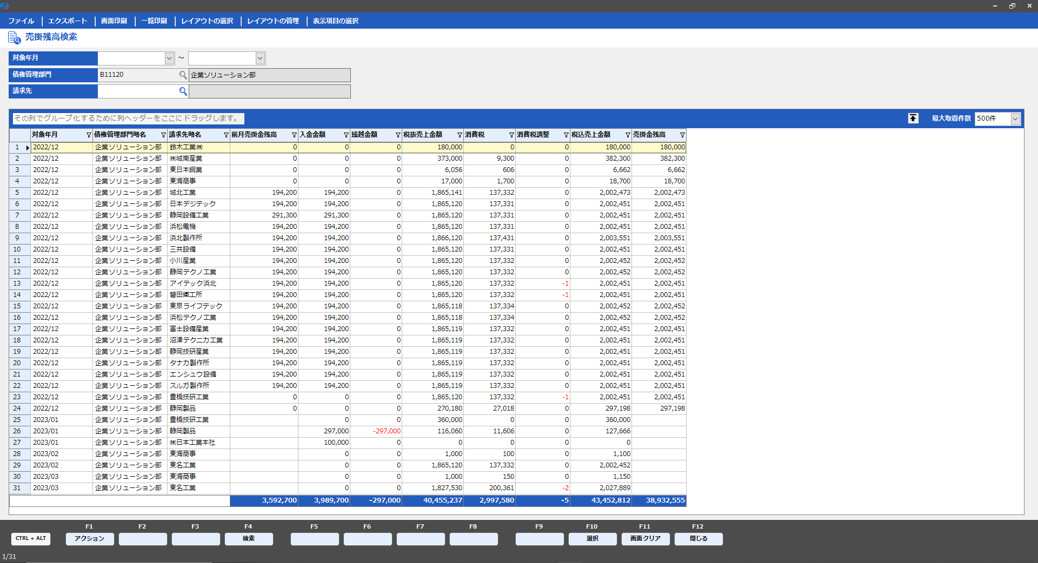
Task: Open filter for 債権管理部門略名 column
Action: [x=164, y=135]
